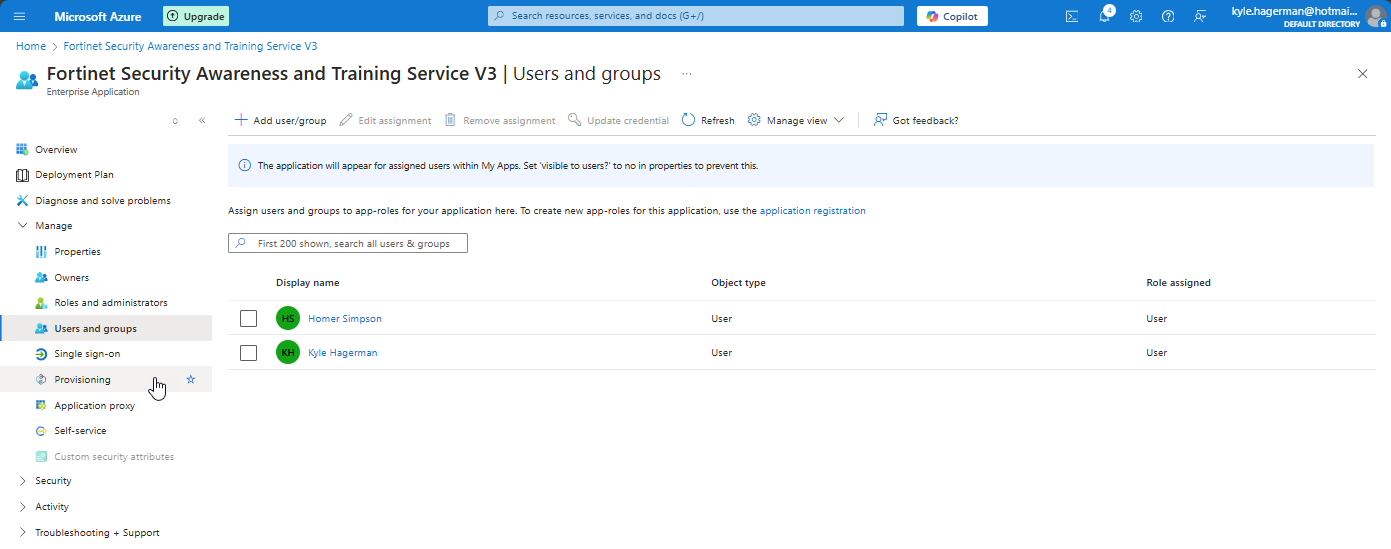This screenshot has width=1391, height=549.
Task: Open the portal settings gear
Action: pos(1136,16)
